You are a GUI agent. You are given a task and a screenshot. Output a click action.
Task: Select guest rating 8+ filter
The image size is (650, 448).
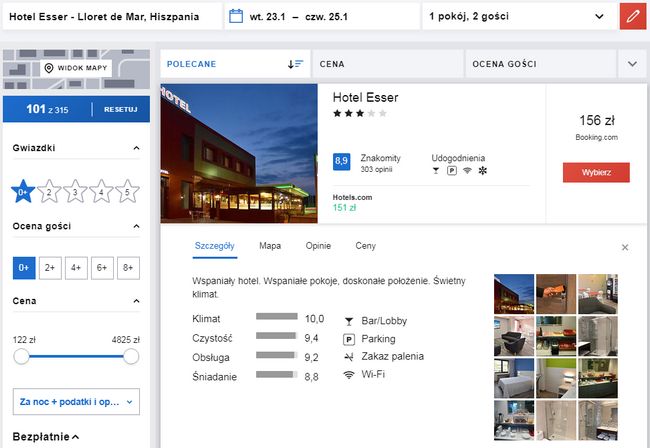tap(129, 268)
